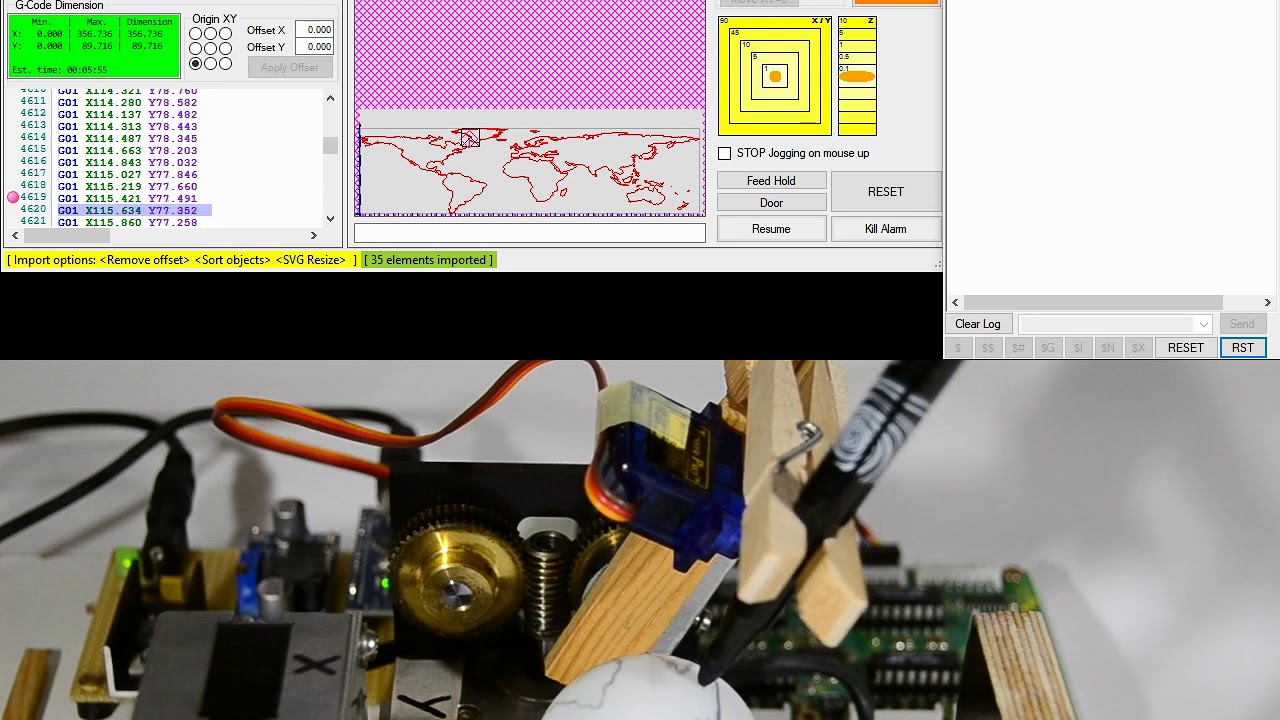Screen dimensions: 1280x720
Task: Select the bottom-center Origin XY radio
Action: tap(211, 63)
